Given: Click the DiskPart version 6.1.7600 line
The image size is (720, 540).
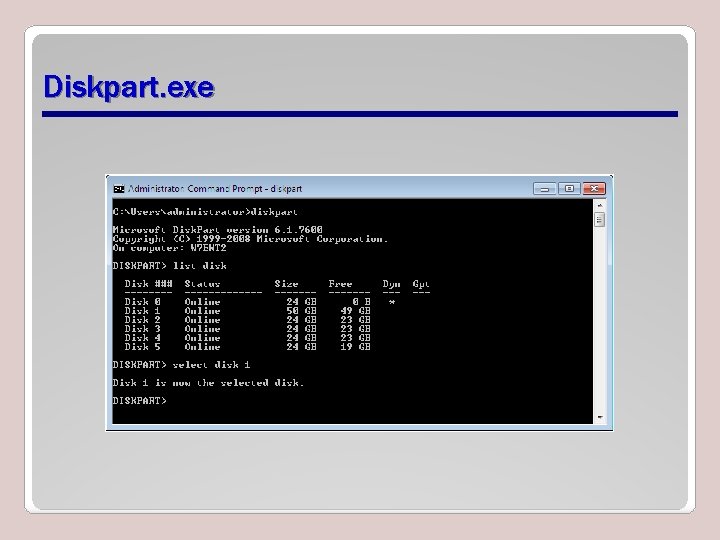Looking at the screenshot, I should coord(218,230).
